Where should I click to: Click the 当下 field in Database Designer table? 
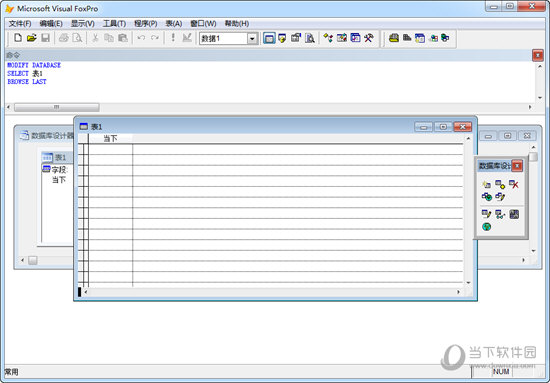coord(59,180)
